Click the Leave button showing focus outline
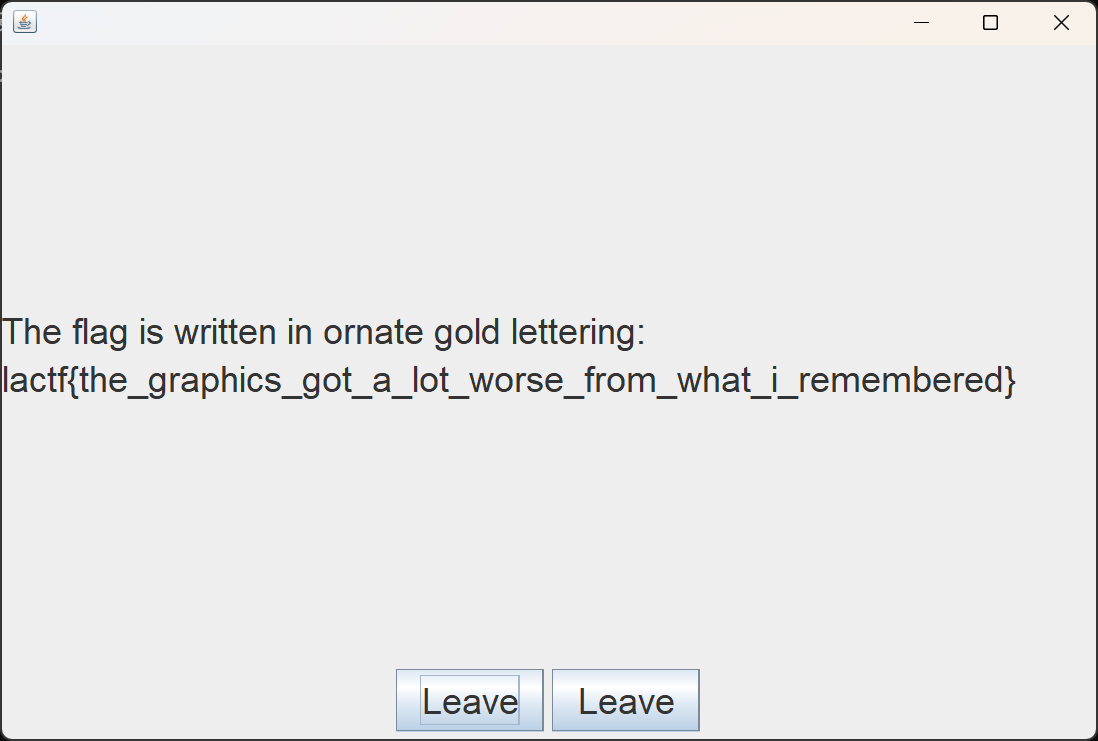1098x741 pixels. coord(470,700)
